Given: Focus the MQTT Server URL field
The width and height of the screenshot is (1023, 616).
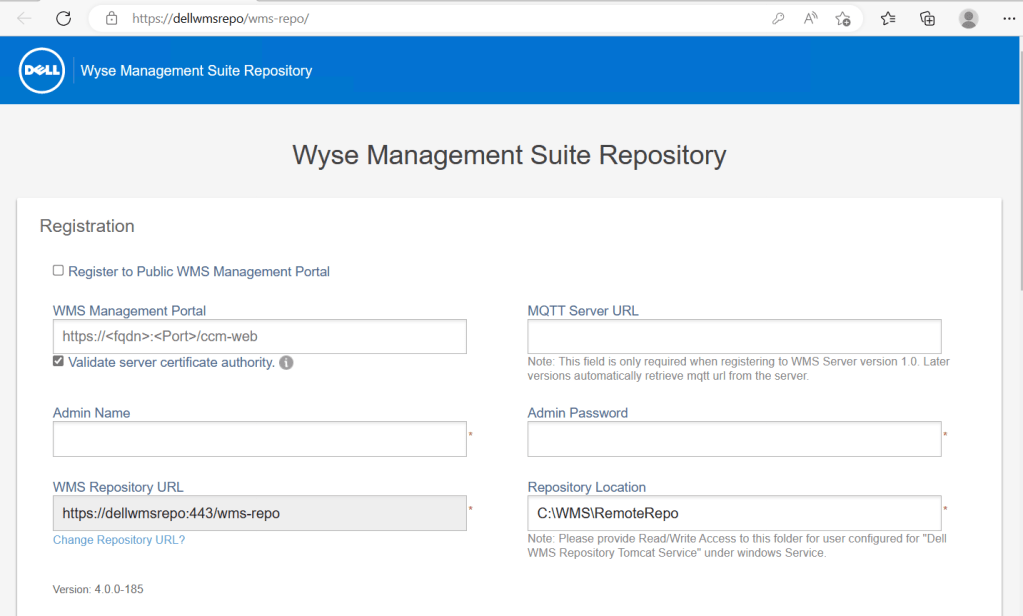Looking at the screenshot, I should pyautogui.click(x=734, y=337).
